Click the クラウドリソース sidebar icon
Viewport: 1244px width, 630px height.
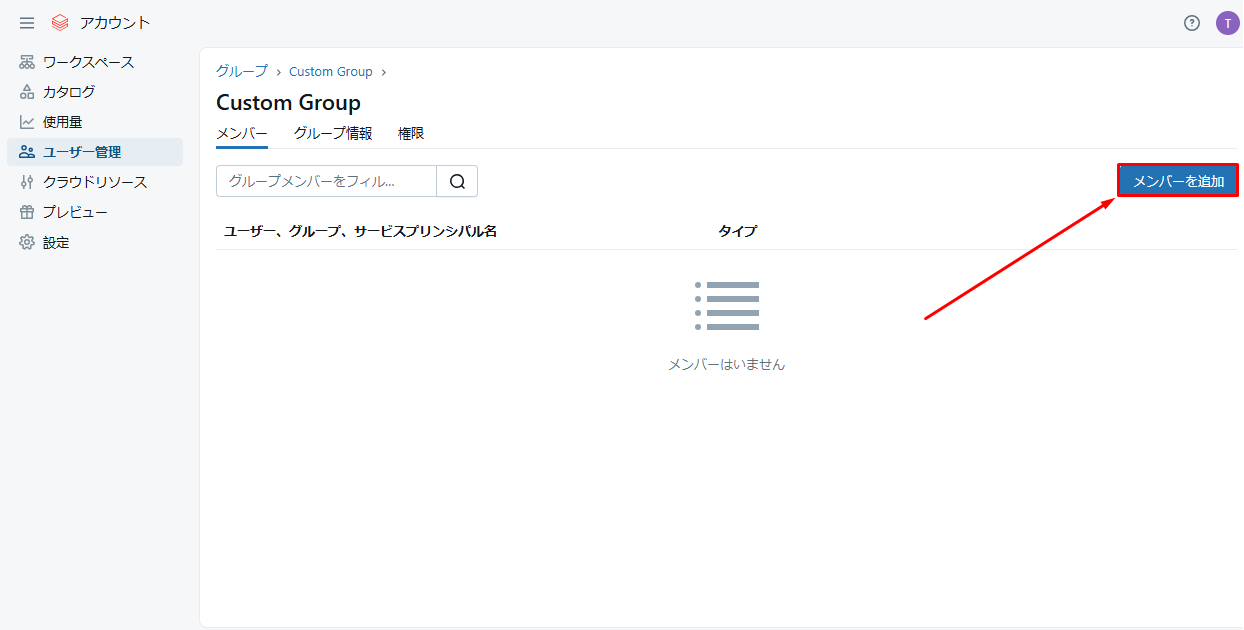[27, 182]
